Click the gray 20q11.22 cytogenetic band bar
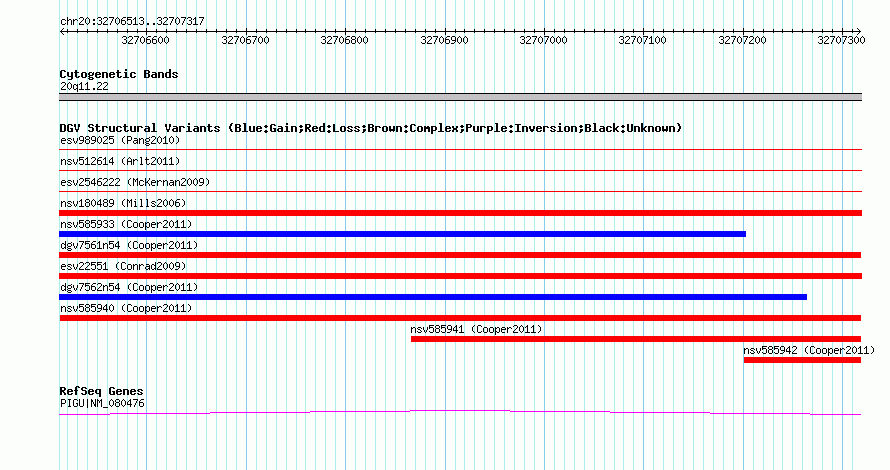The height and width of the screenshot is (470, 890). click(460, 97)
